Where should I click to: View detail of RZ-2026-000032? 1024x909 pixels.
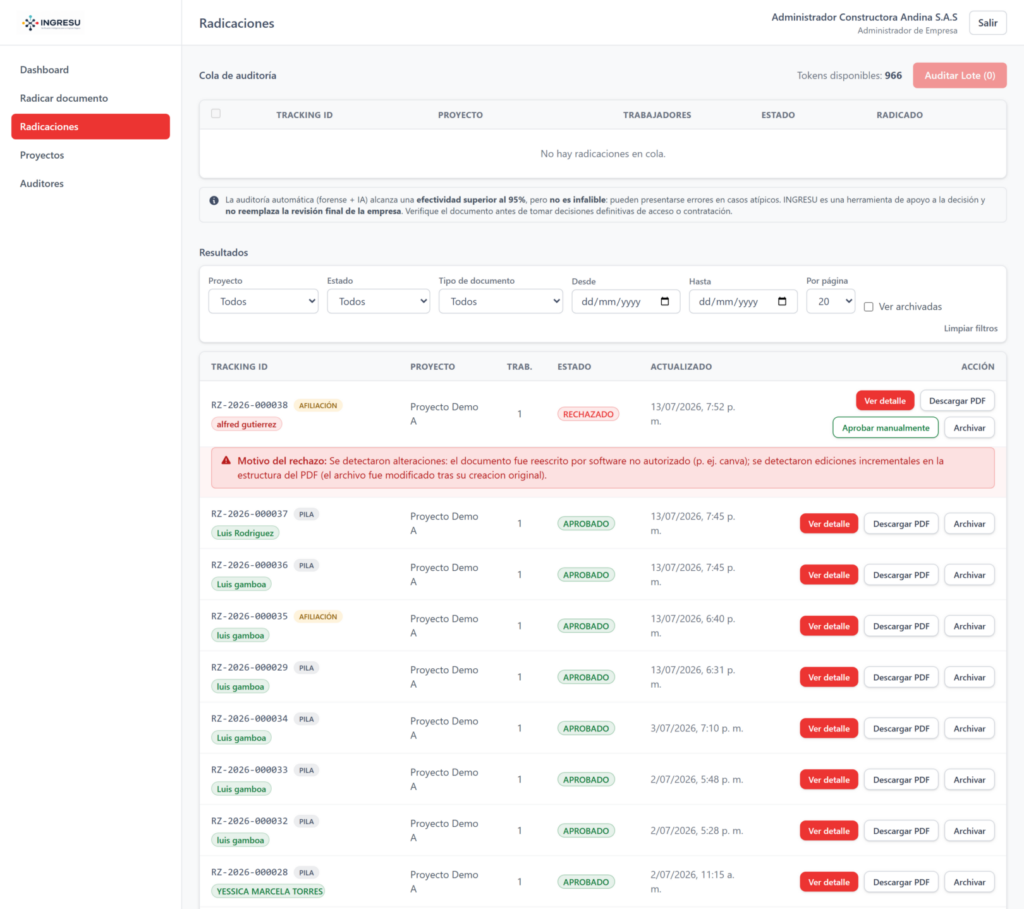coord(829,831)
